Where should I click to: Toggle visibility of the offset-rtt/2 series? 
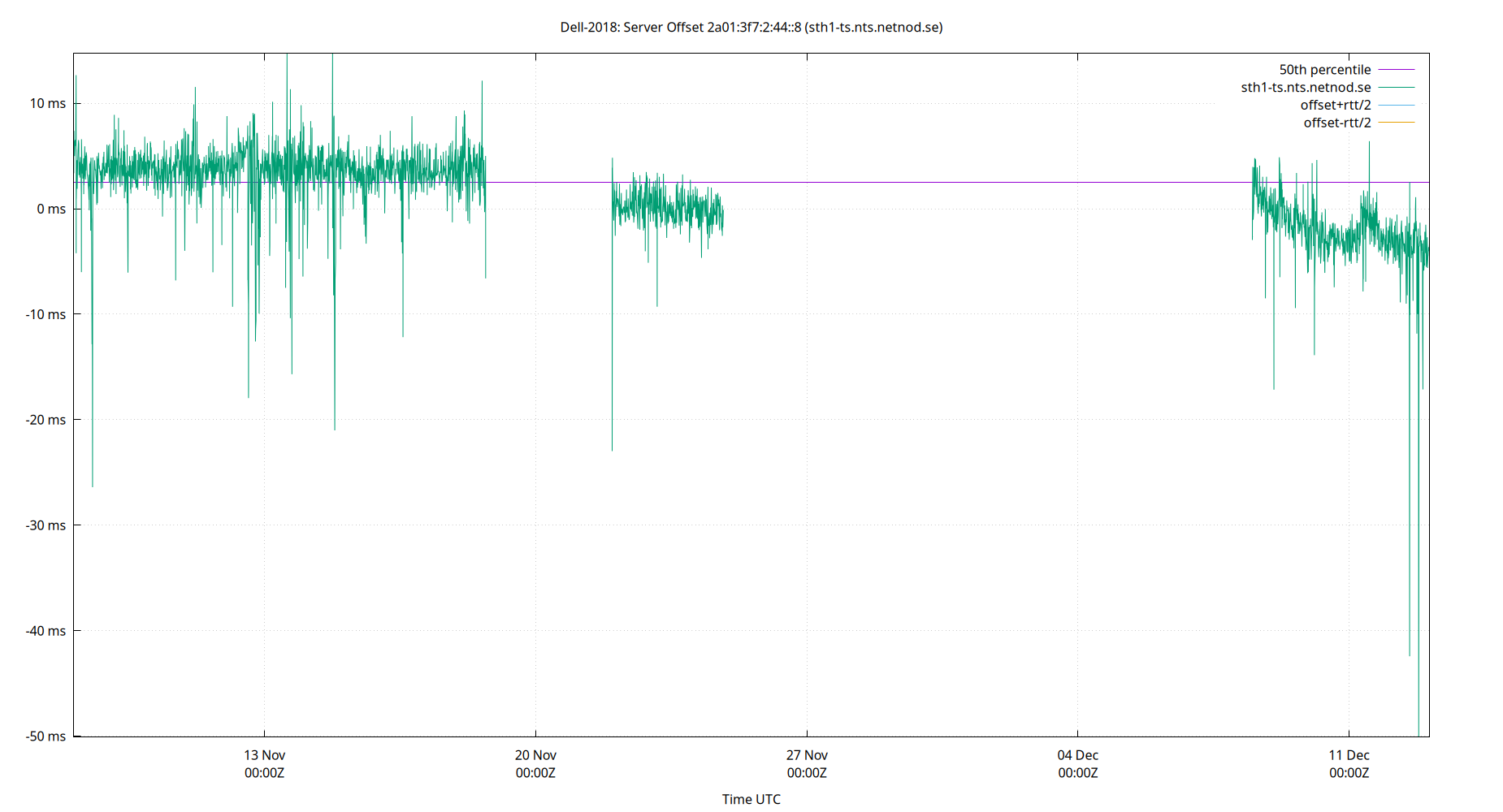(x=1336, y=122)
